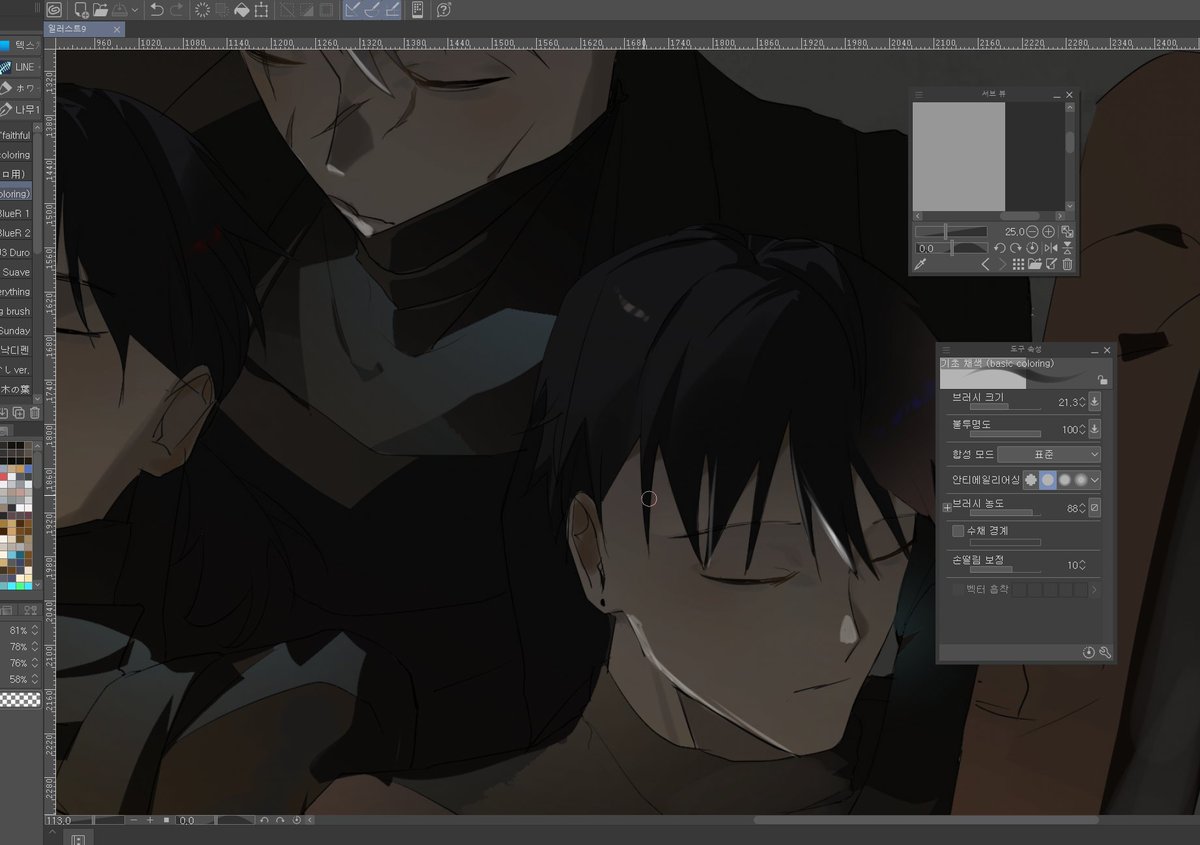
Task: Enable the 수채 경계 checkbox
Action: [x=958, y=531]
